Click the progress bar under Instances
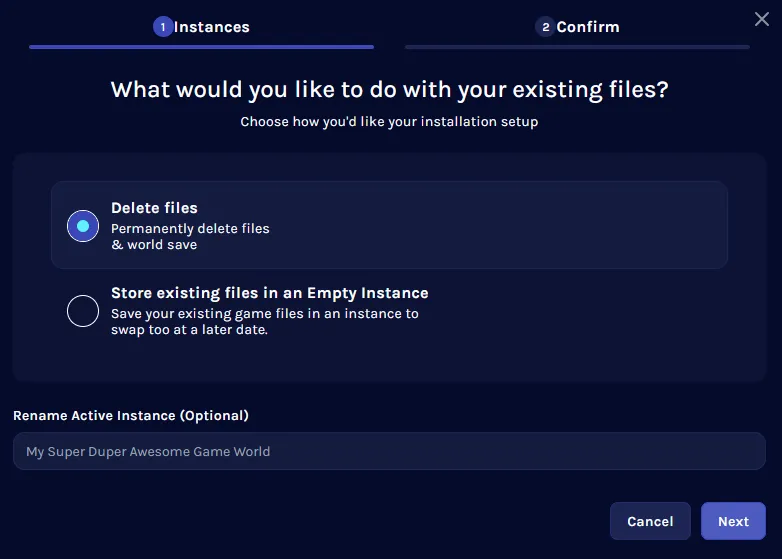 point(201,46)
